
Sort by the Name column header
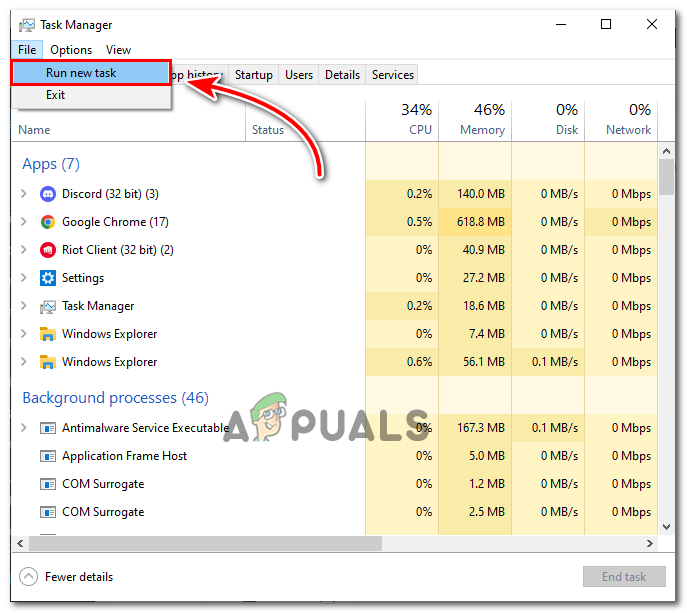point(34,130)
